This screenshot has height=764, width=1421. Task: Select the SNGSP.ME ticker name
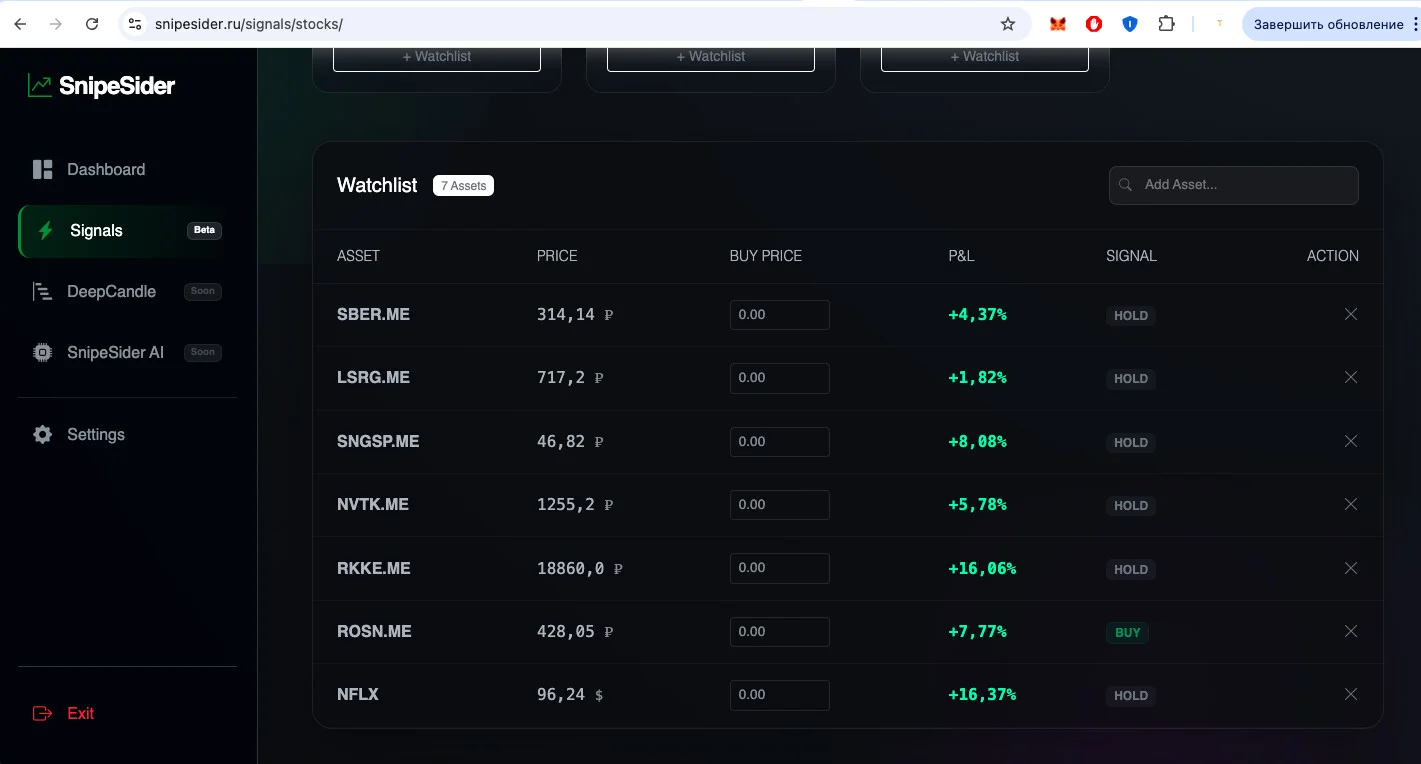click(x=378, y=441)
